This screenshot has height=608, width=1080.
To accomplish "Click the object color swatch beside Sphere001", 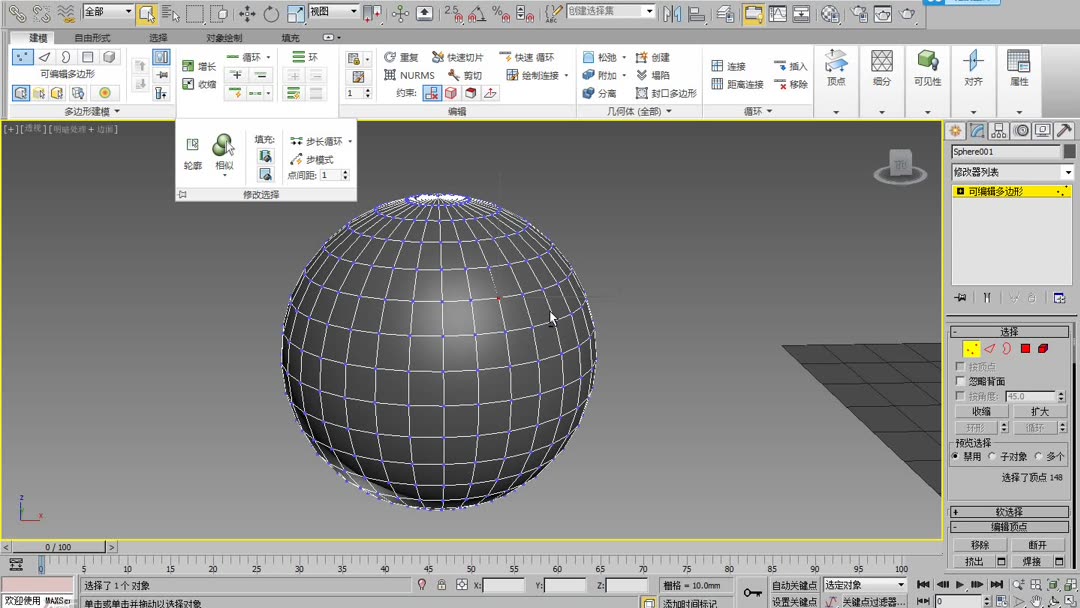I will pos(1069,152).
